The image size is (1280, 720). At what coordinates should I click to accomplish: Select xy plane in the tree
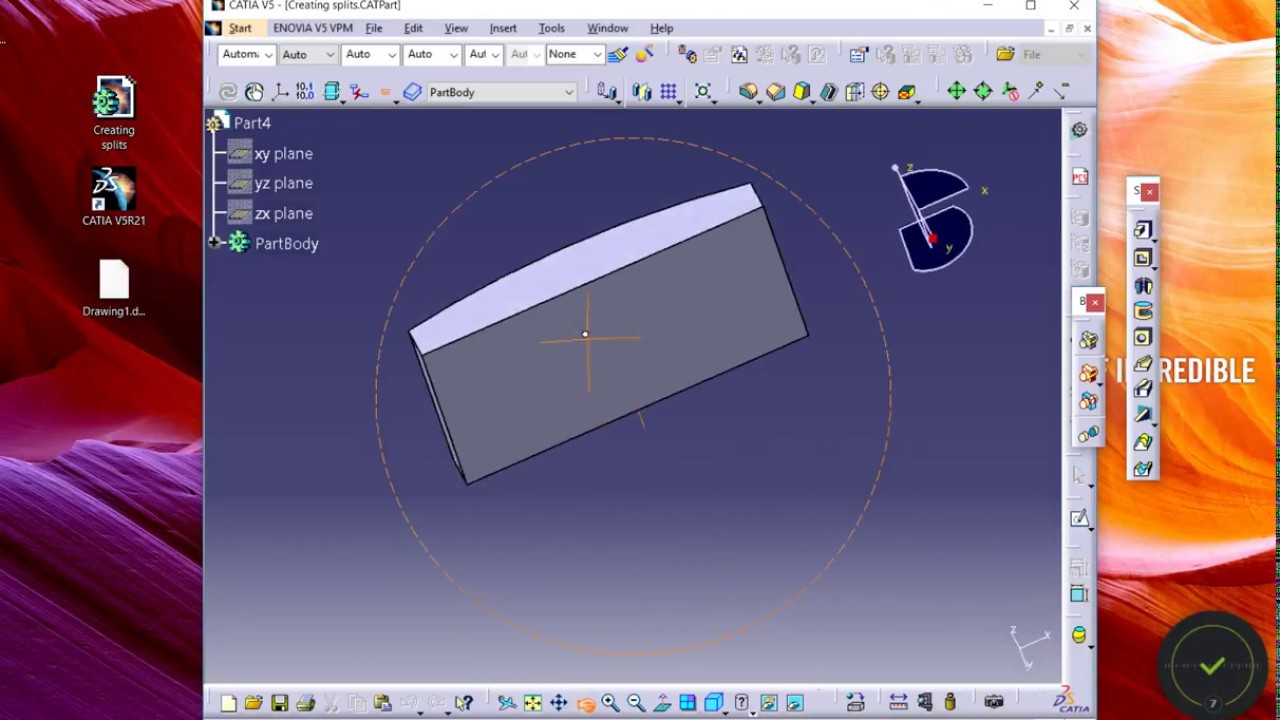[x=283, y=153]
